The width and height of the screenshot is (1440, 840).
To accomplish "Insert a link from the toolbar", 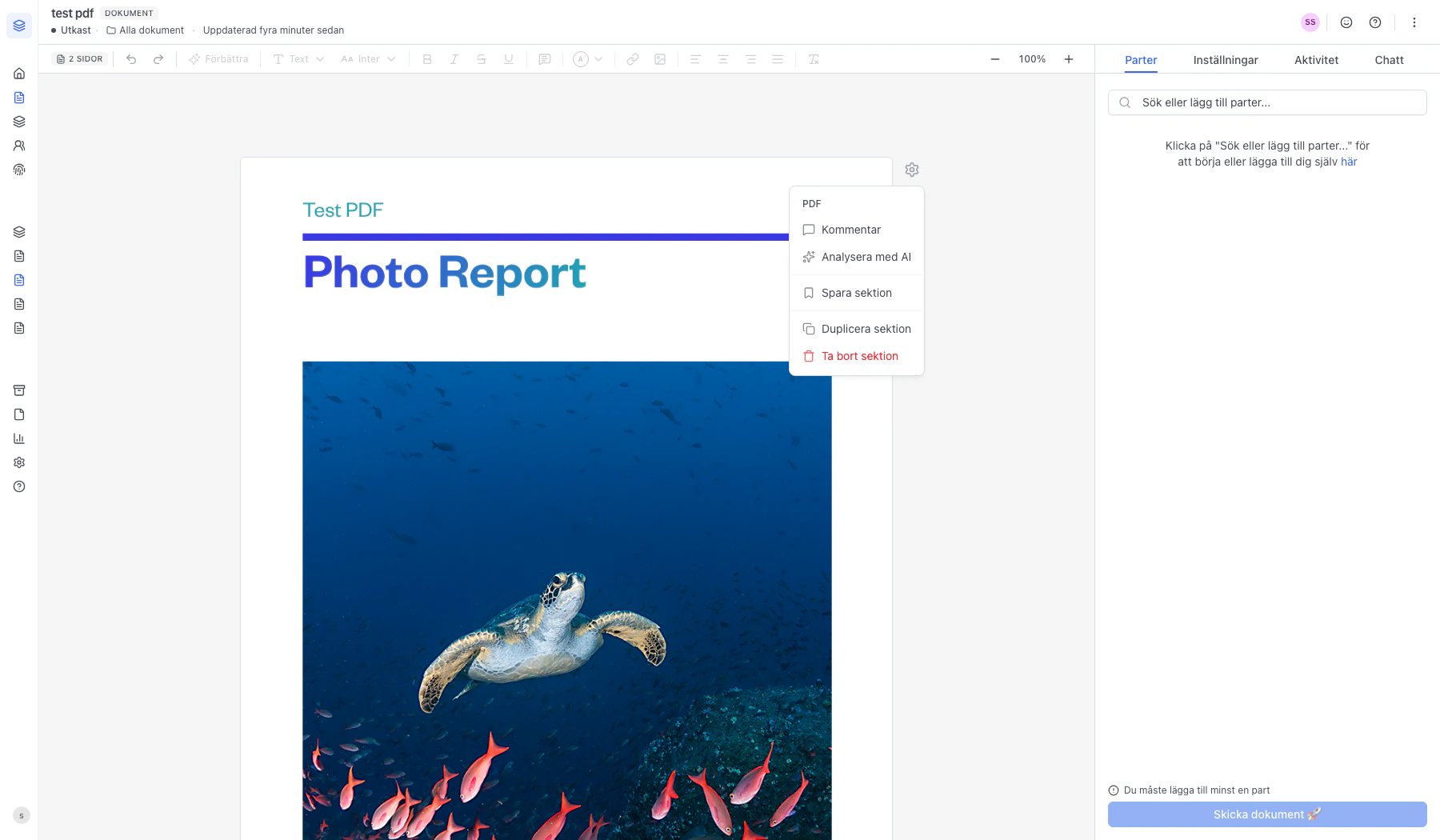I will click(633, 59).
